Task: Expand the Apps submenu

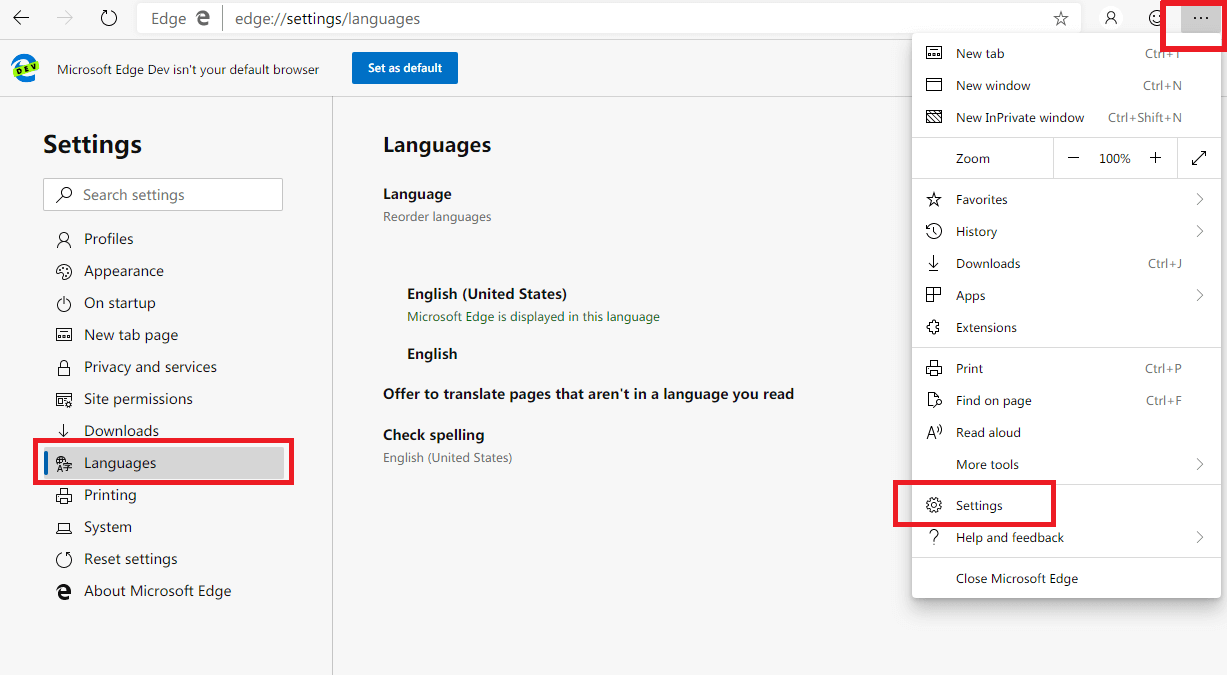Action: [x=1199, y=295]
